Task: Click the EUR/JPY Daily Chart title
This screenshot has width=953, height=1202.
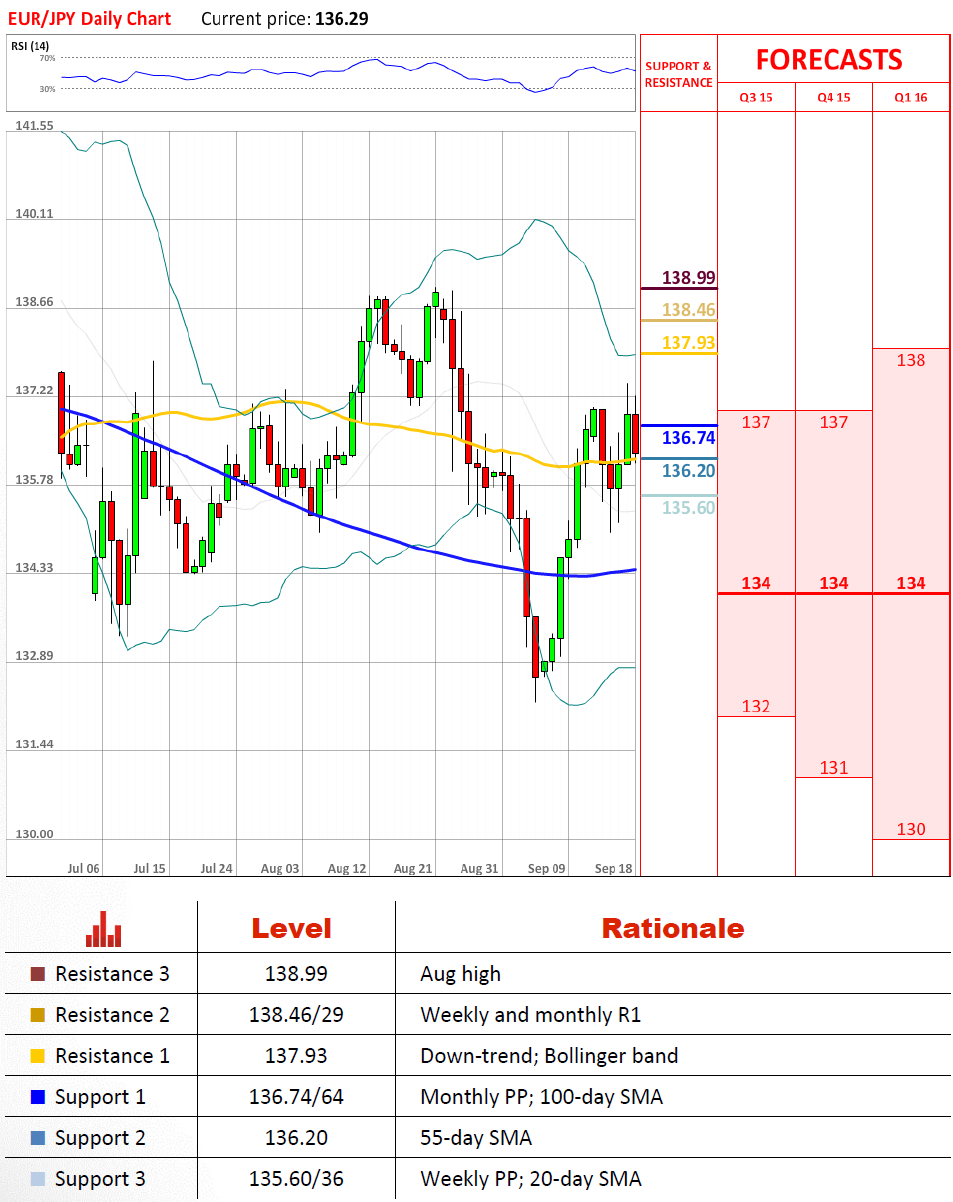Action: point(89,19)
